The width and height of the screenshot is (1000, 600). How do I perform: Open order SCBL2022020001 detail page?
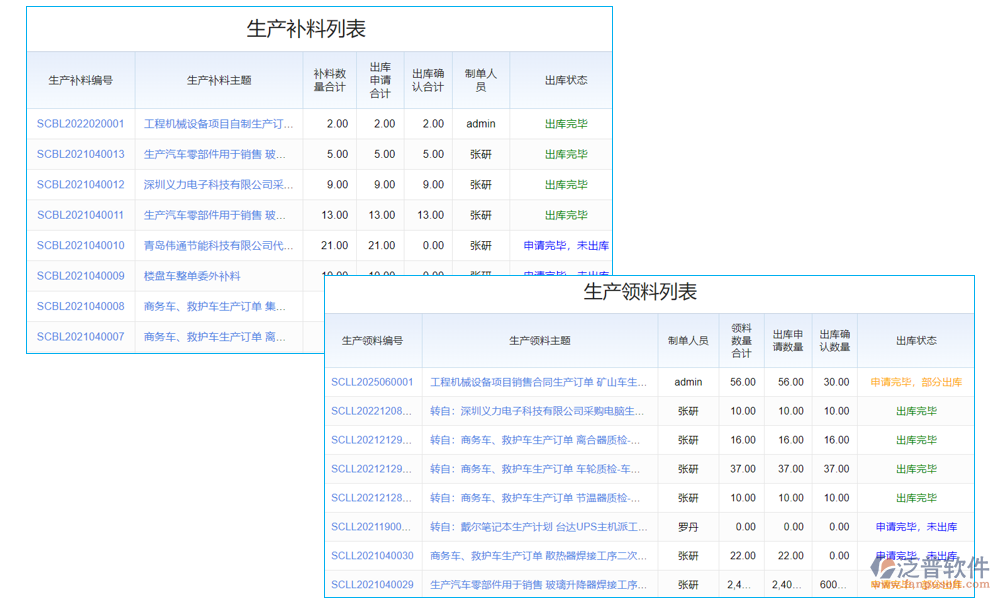coord(81,123)
